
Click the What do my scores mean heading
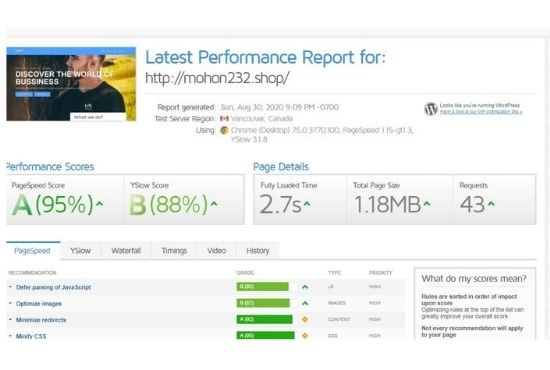point(474,279)
